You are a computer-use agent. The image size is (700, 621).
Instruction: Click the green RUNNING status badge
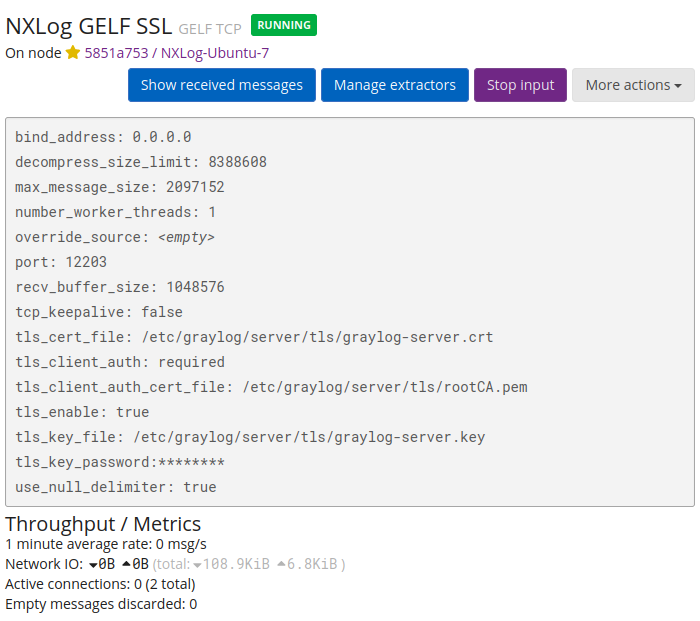tap(284, 25)
